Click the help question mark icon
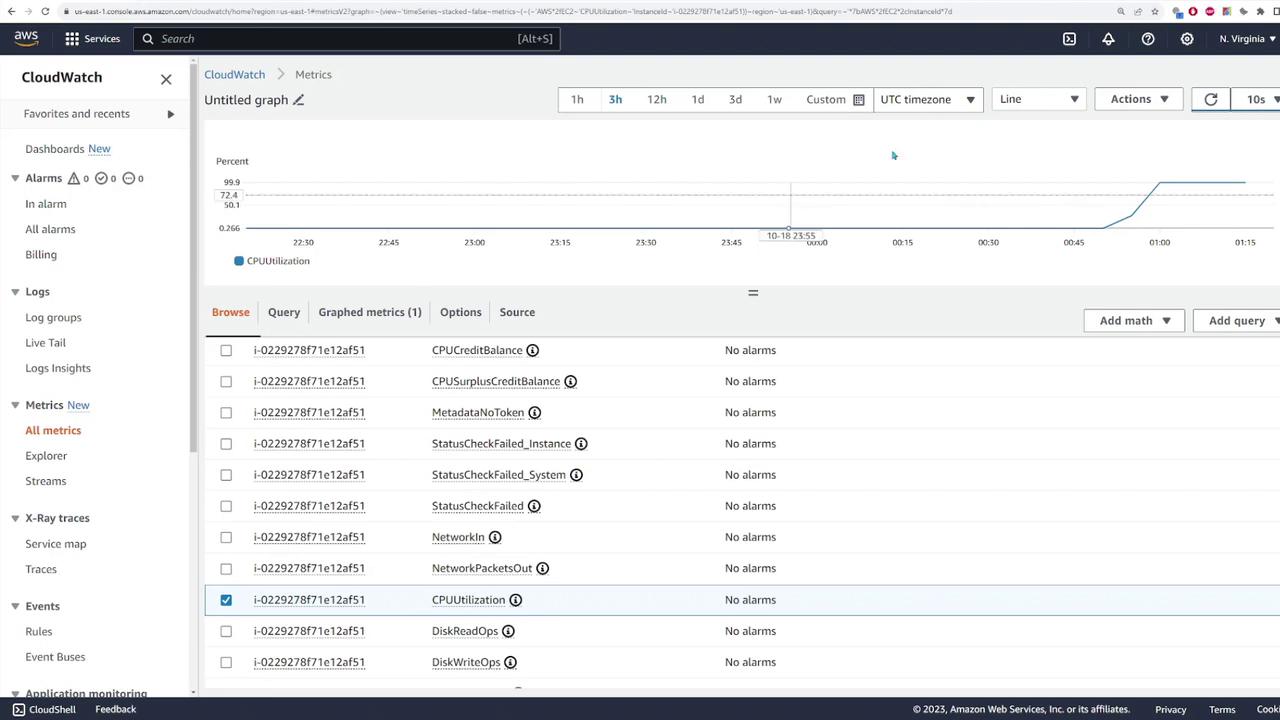 pyautogui.click(x=1148, y=39)
